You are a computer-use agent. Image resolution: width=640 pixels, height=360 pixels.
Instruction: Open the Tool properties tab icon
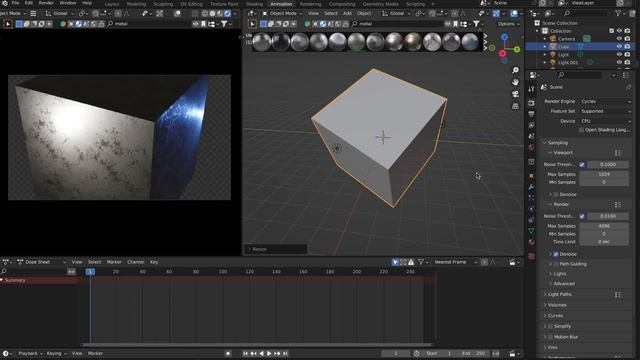tap(531, 89)
